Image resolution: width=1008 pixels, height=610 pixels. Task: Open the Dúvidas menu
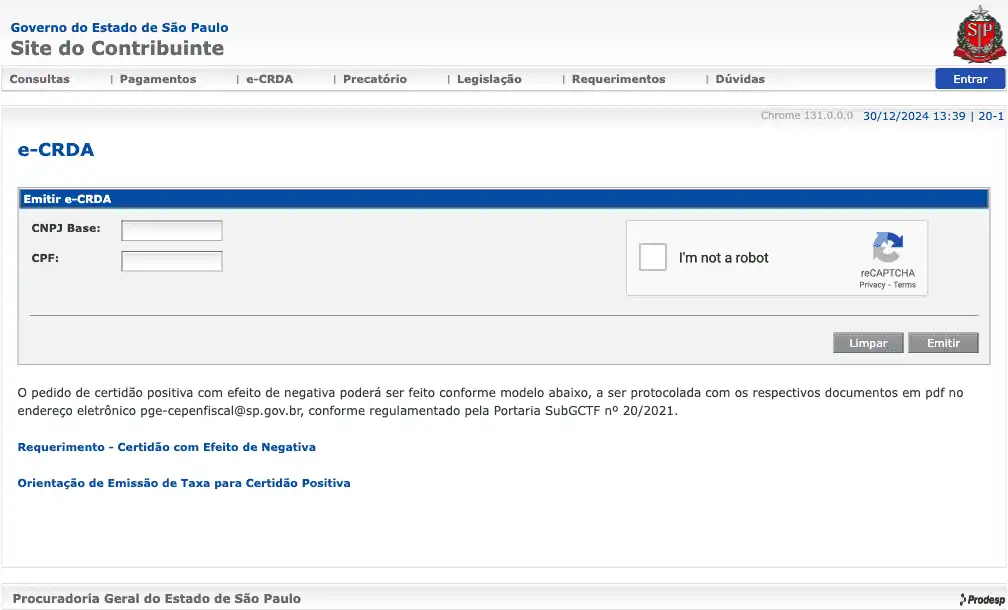coord(740,79)
